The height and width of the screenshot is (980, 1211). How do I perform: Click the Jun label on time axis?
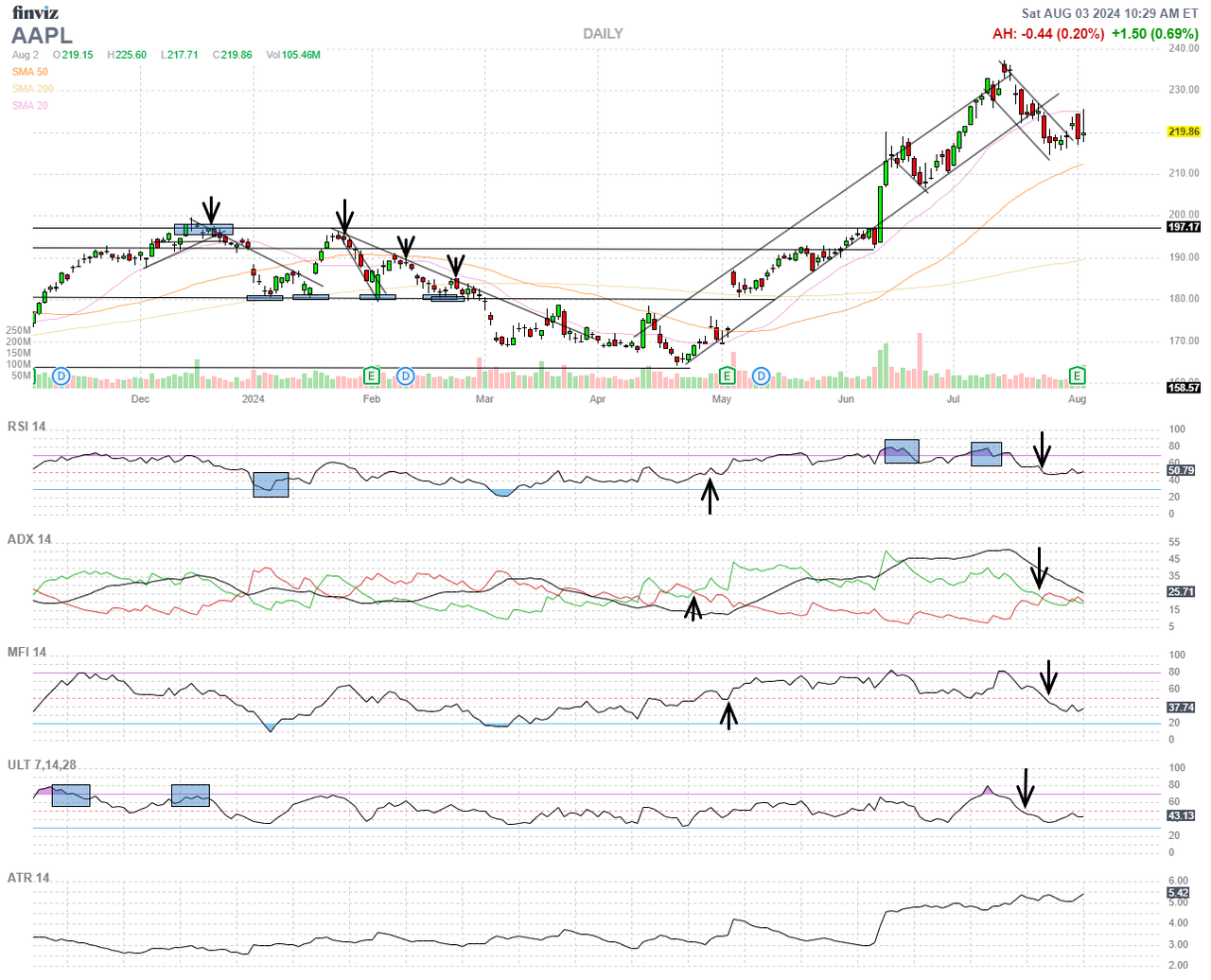(846, 399)
